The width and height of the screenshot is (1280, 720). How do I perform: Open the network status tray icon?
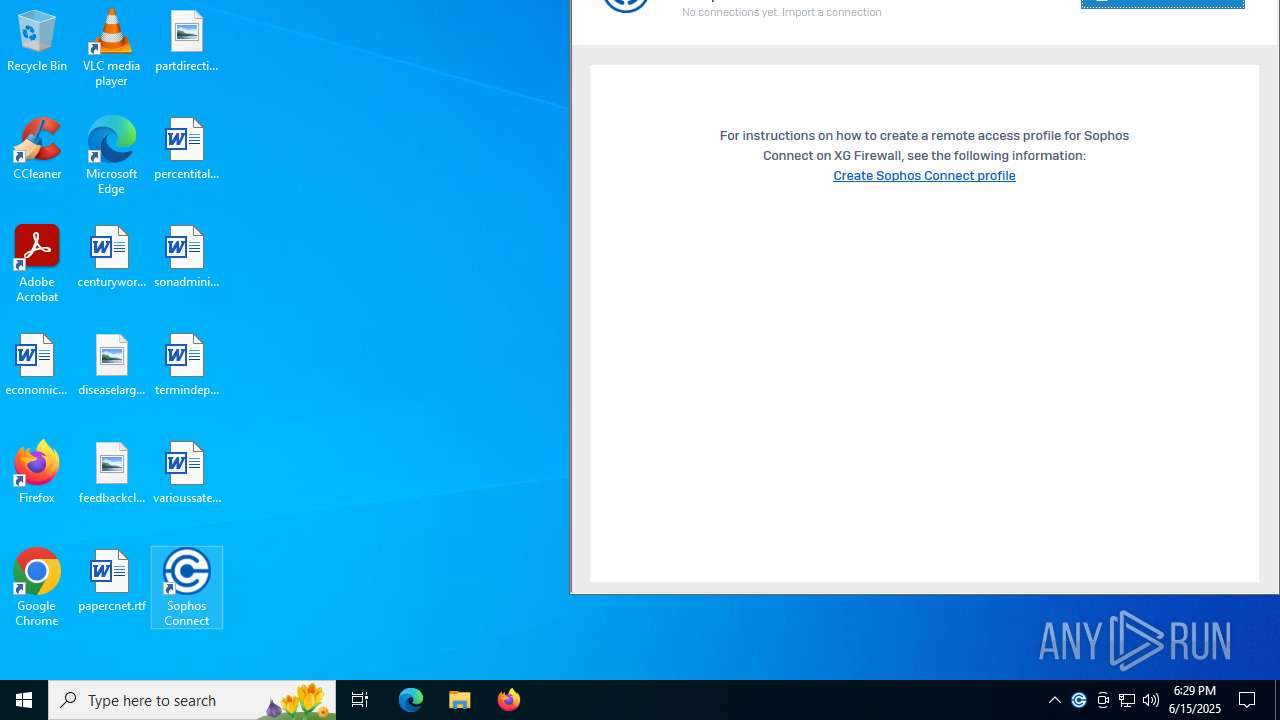[1127, 700]
